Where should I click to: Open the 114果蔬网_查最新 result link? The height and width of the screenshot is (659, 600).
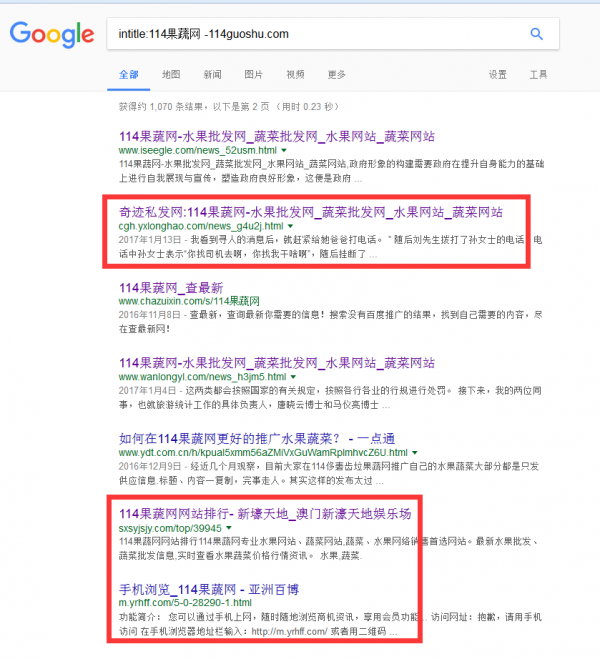[171, 288]
